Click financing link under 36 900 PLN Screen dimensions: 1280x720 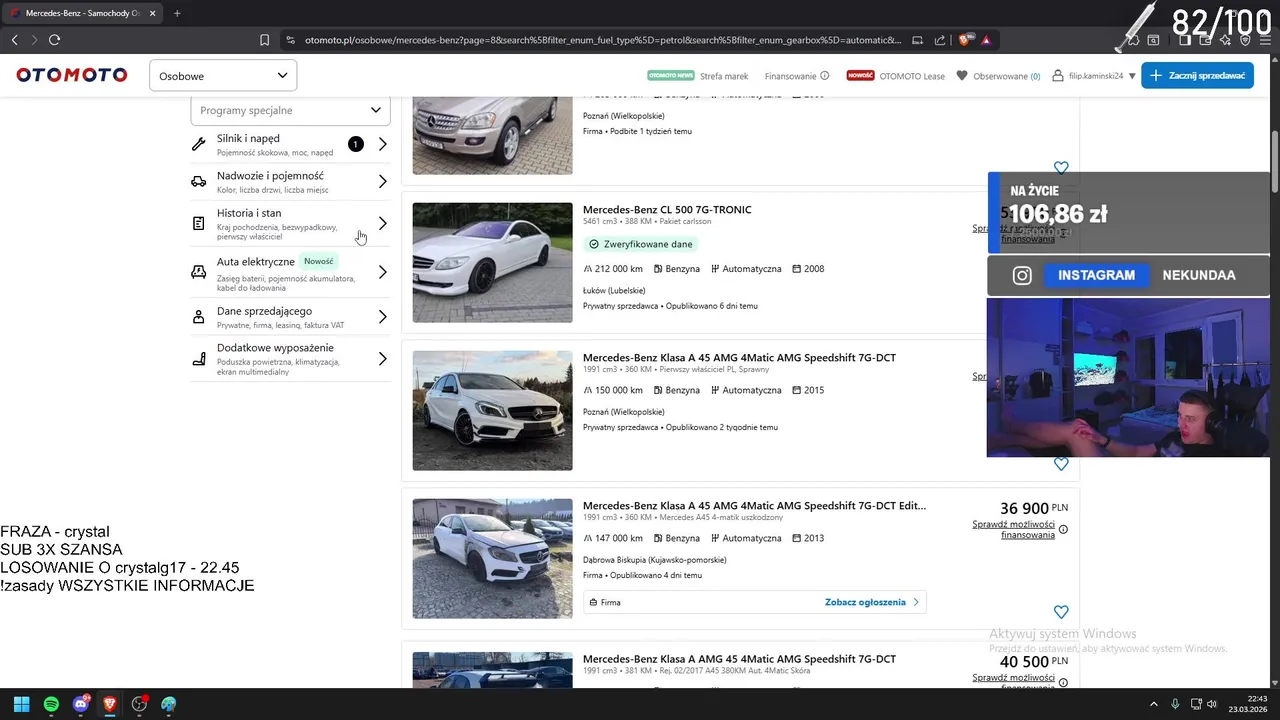tap(1013, 529)
